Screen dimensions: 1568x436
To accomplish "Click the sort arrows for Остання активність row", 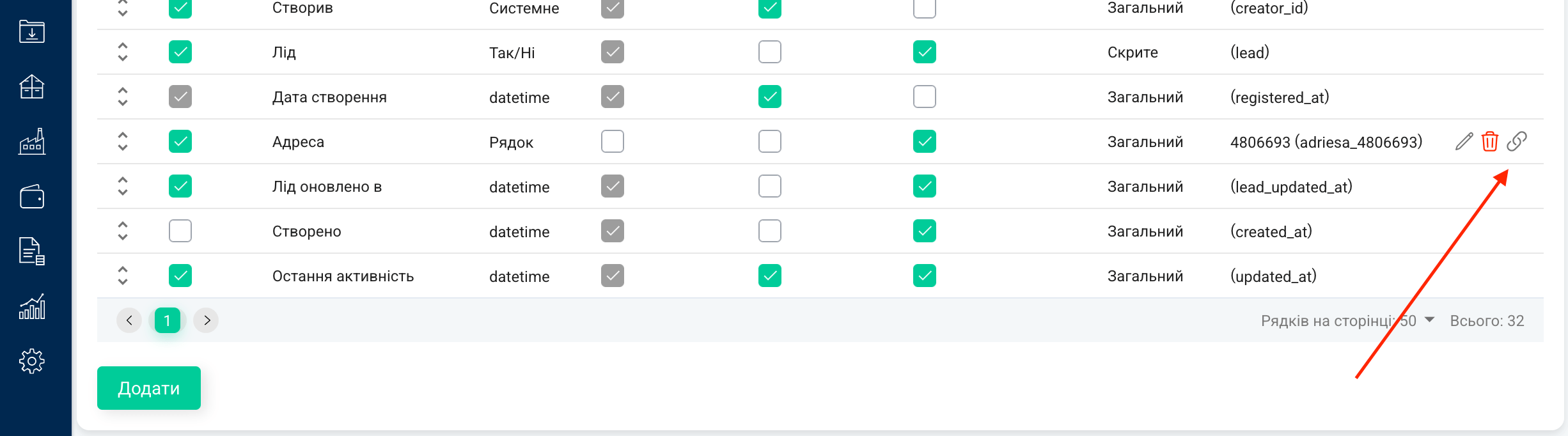I will (123, 276).
